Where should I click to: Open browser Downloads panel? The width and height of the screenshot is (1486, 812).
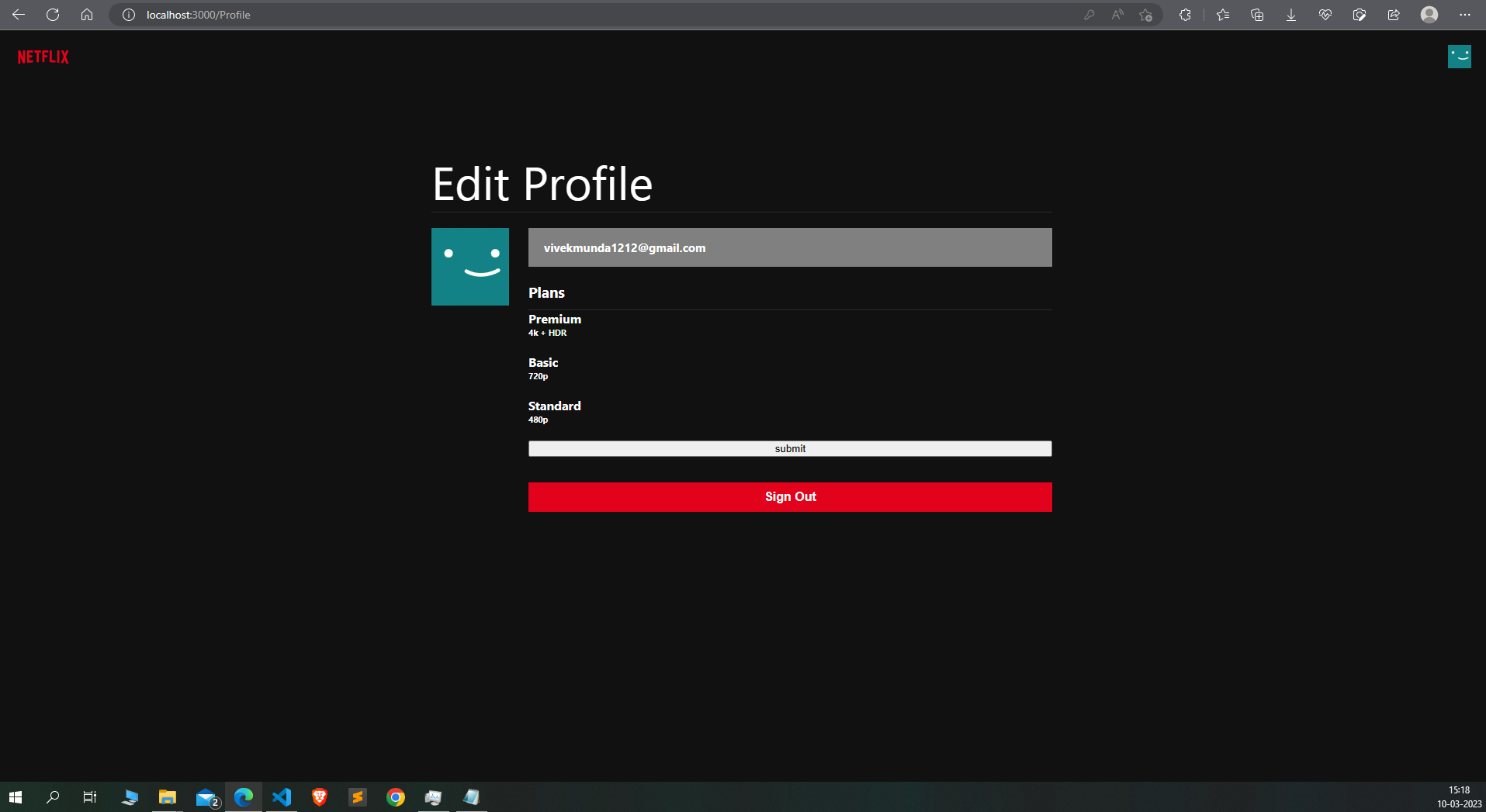1290,14
